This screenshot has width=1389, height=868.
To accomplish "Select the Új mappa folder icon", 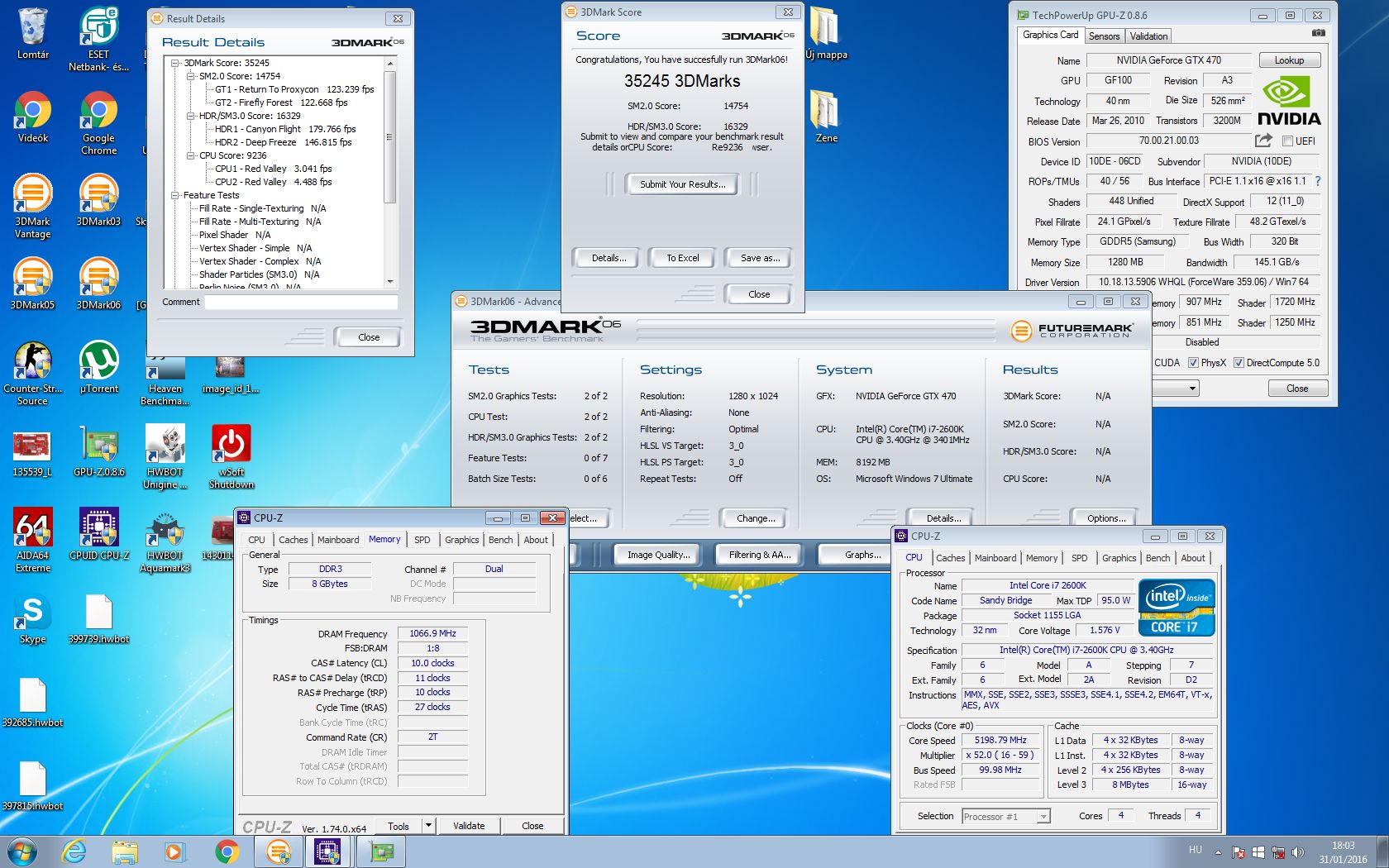I will coord(827,33).
